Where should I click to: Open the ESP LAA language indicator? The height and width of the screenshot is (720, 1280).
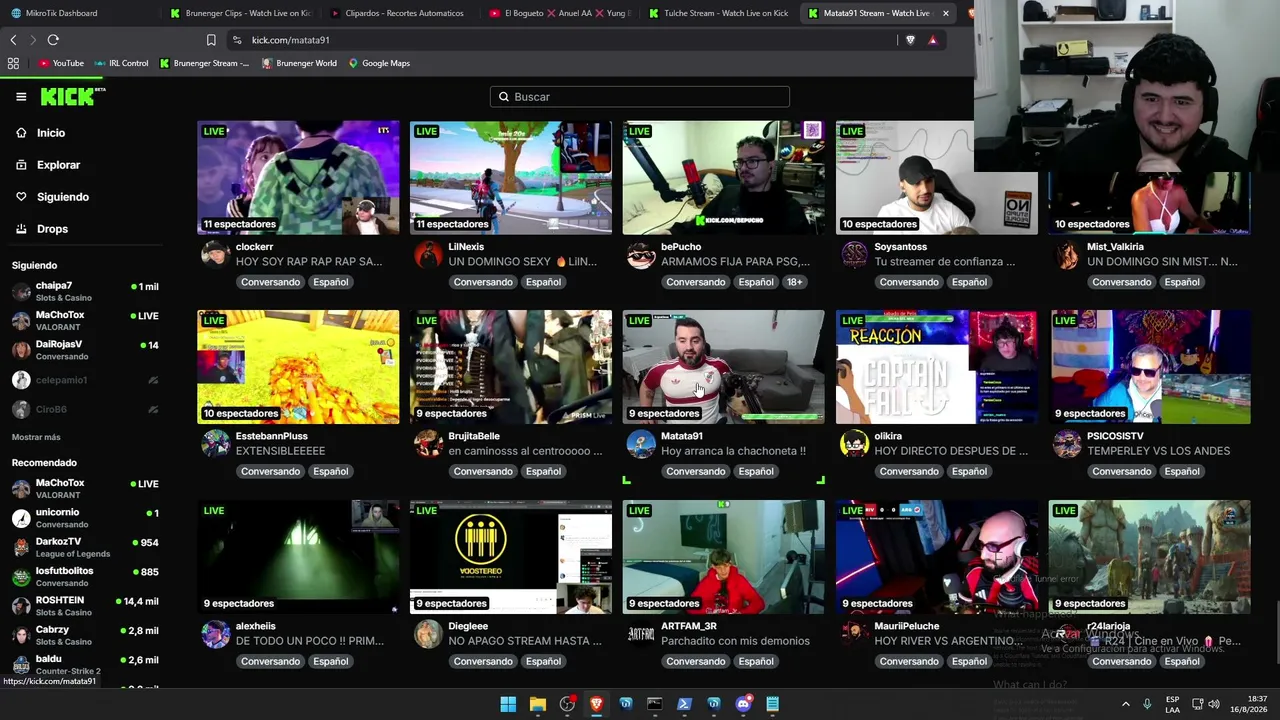(1173, 704)
